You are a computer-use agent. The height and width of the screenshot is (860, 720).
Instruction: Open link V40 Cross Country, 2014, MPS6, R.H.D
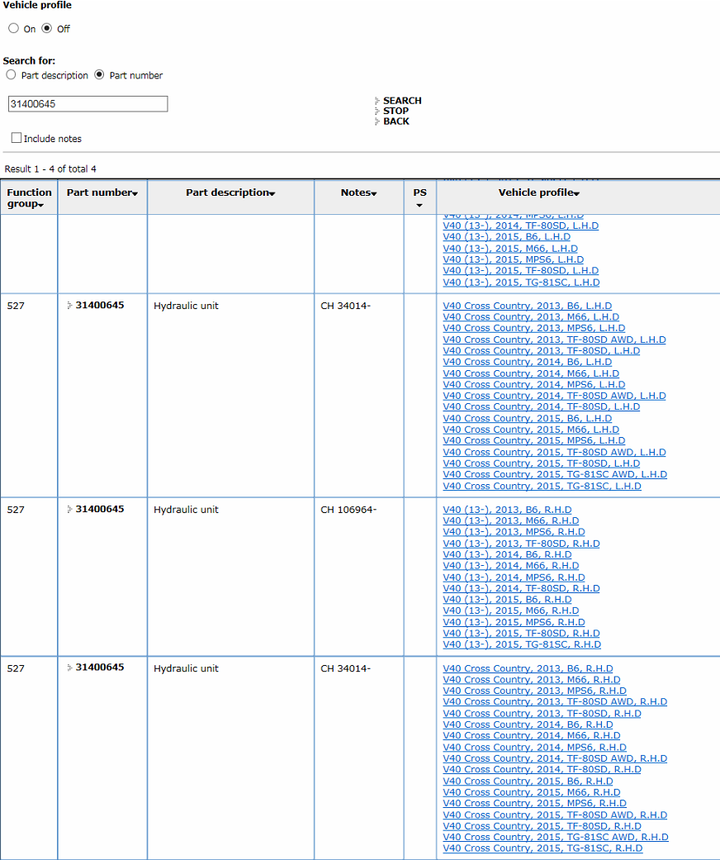[x=534, y=747]
